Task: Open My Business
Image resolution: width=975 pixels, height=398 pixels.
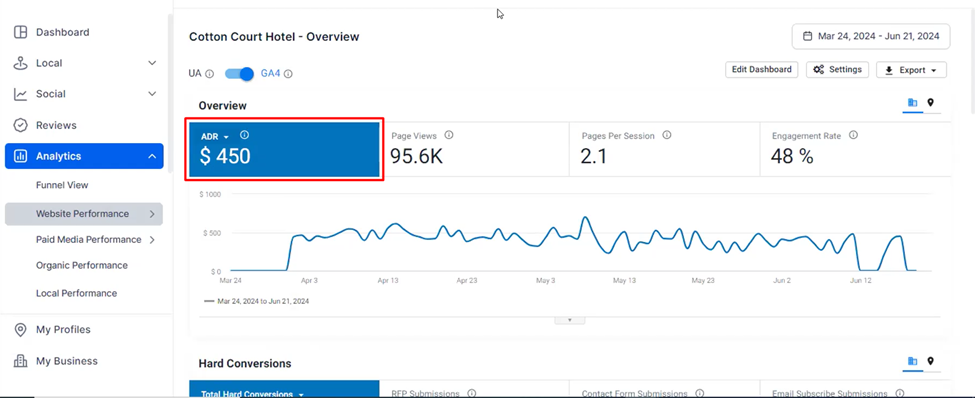Action: pyautogui.click(x=67, y=361)
